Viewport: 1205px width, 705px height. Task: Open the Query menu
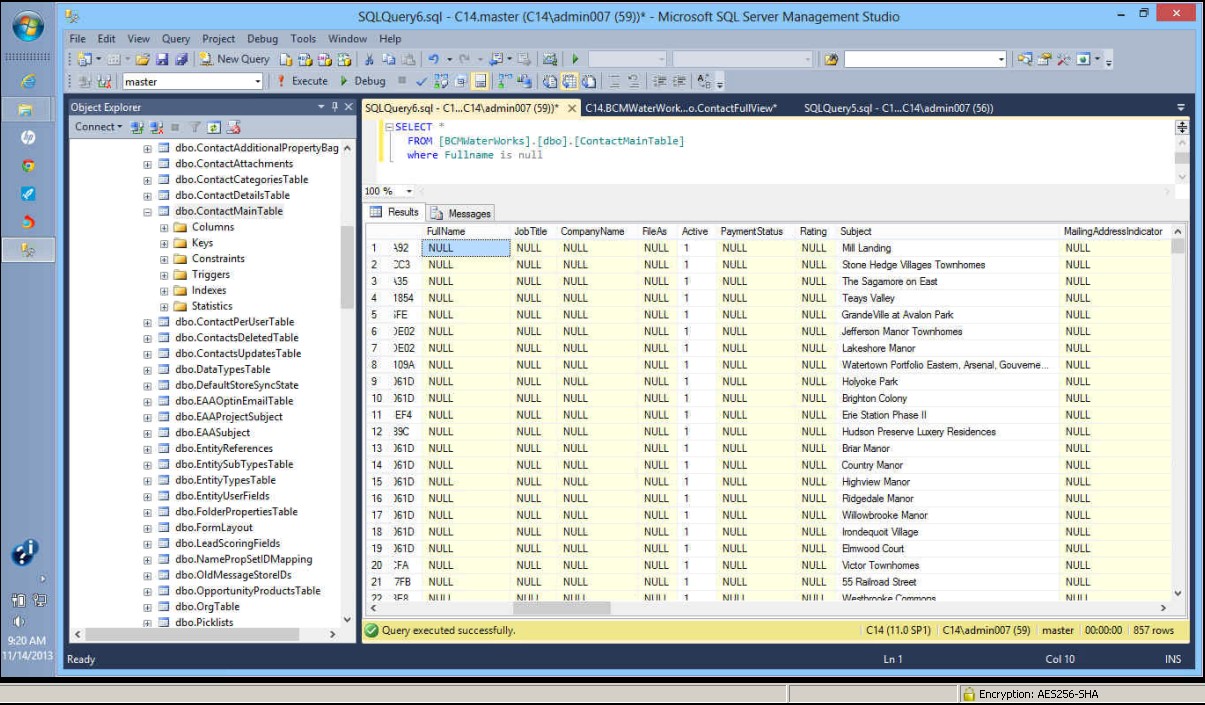click(176, 39)
